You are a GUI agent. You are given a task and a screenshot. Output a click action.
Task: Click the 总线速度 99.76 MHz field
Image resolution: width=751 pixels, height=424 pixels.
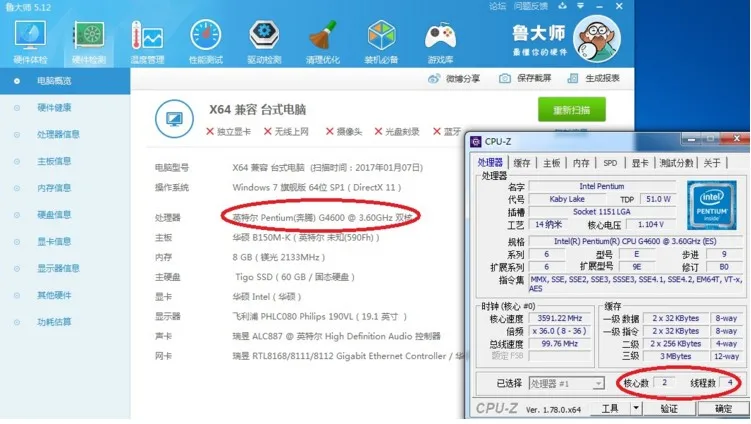pos(559,344)
